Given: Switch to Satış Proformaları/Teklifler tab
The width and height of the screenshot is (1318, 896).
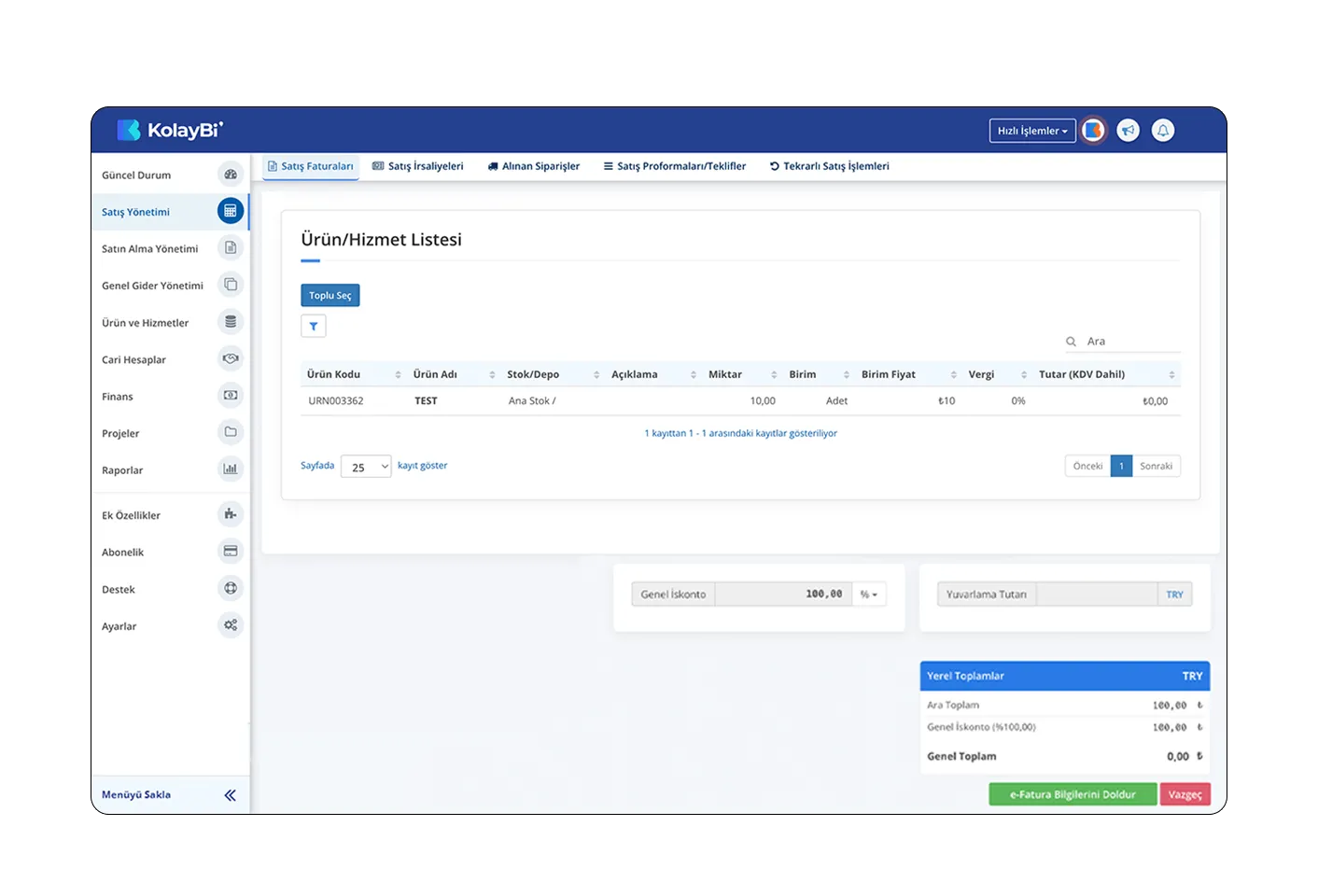Looking at the screenshot, I should [675, 166].
